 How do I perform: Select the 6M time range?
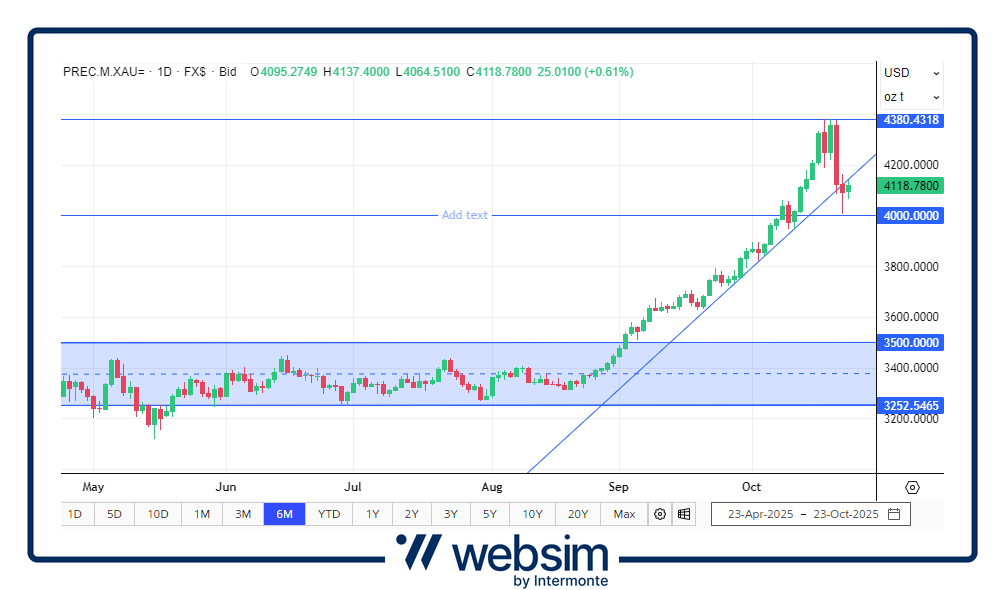coord(285,514)
